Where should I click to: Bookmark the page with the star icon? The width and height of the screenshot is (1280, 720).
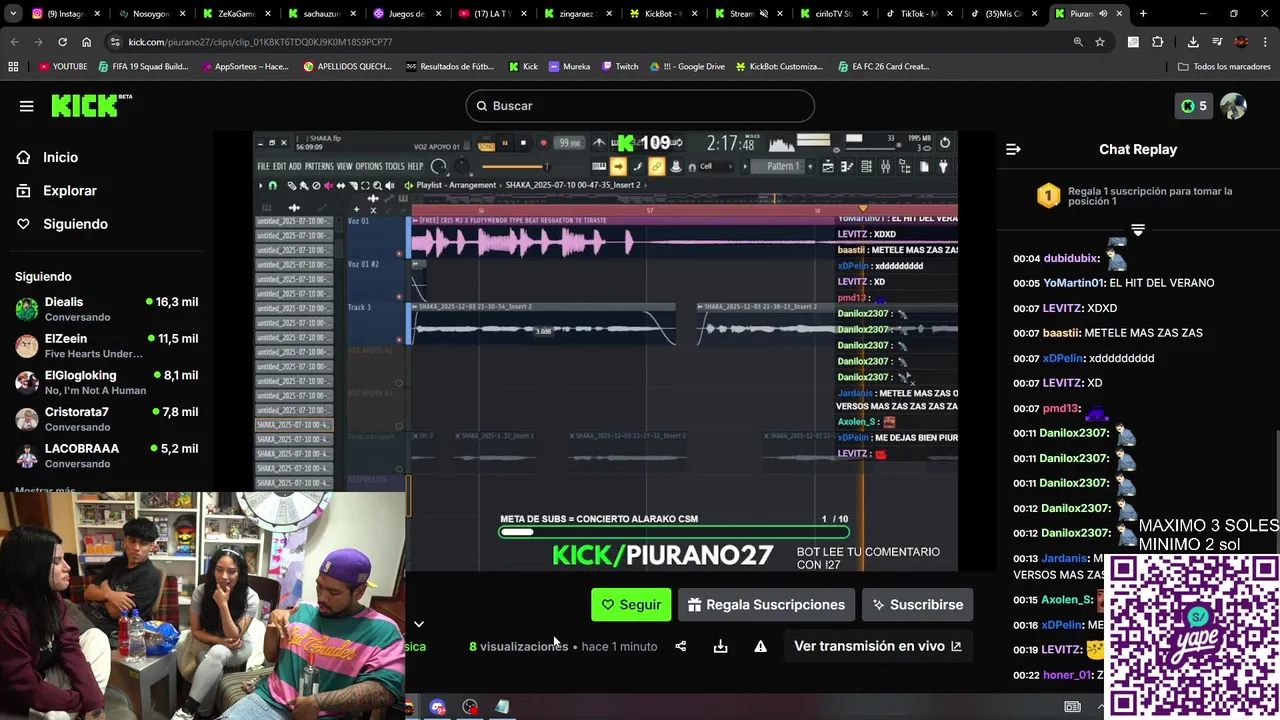1100,42
